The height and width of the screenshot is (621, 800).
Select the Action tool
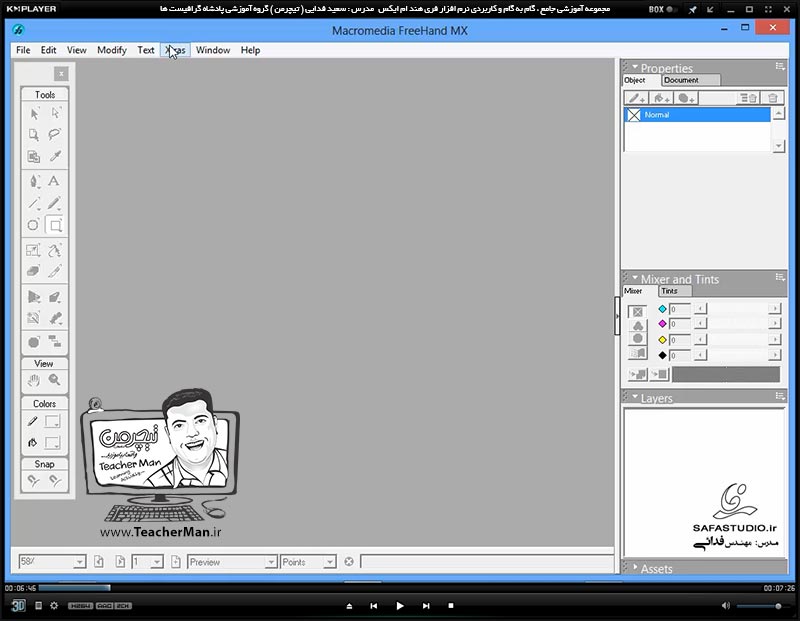34,342
